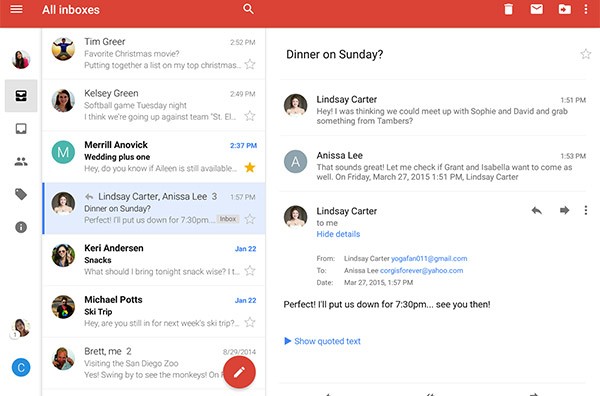Select All inboxes sidebar item
The height and width of the screenshot is (396, 600).
[21, 96]
